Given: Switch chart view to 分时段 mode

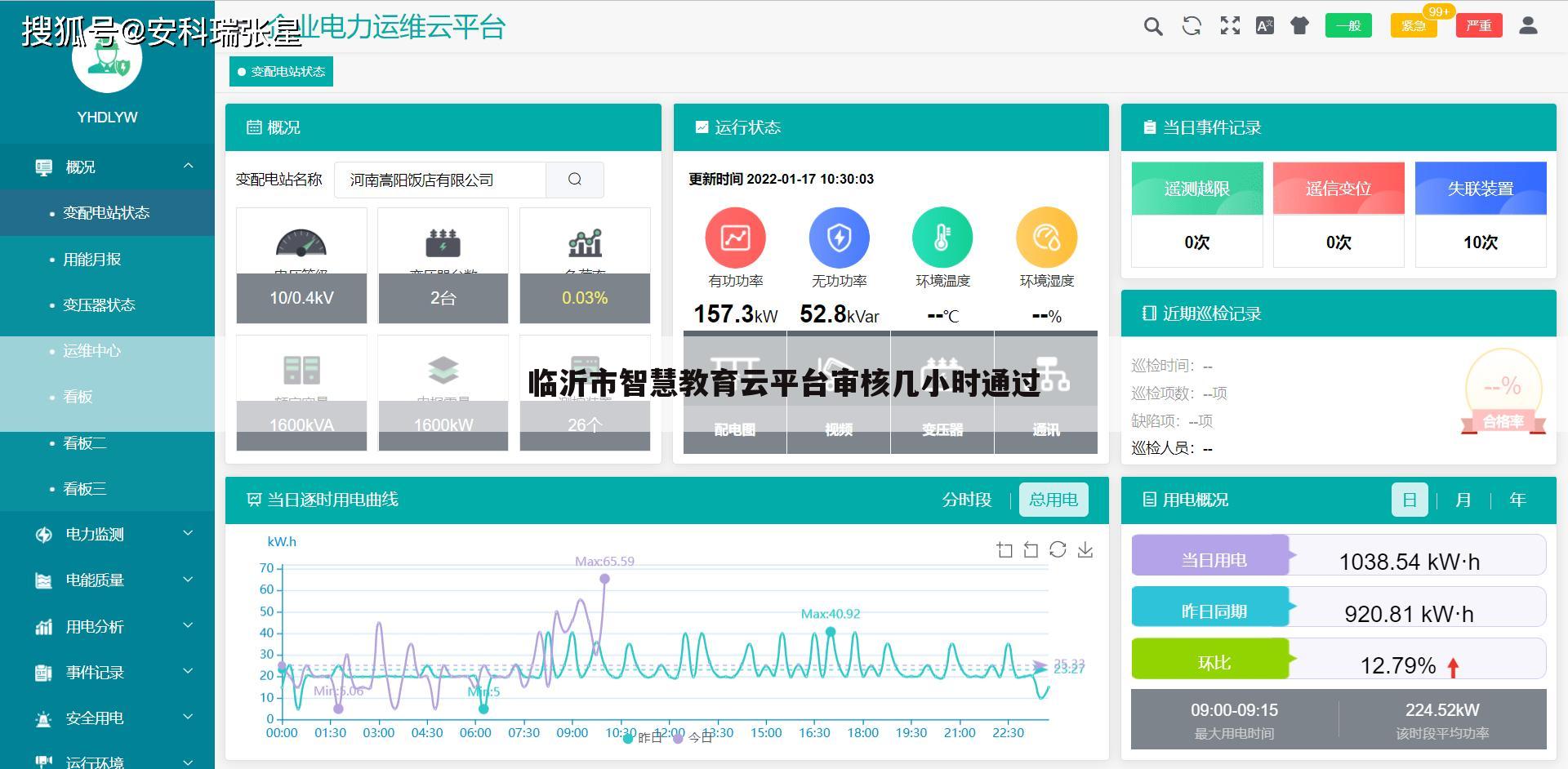Looking at the screenshot, I should pyautogui.click(x=967, y=499).
